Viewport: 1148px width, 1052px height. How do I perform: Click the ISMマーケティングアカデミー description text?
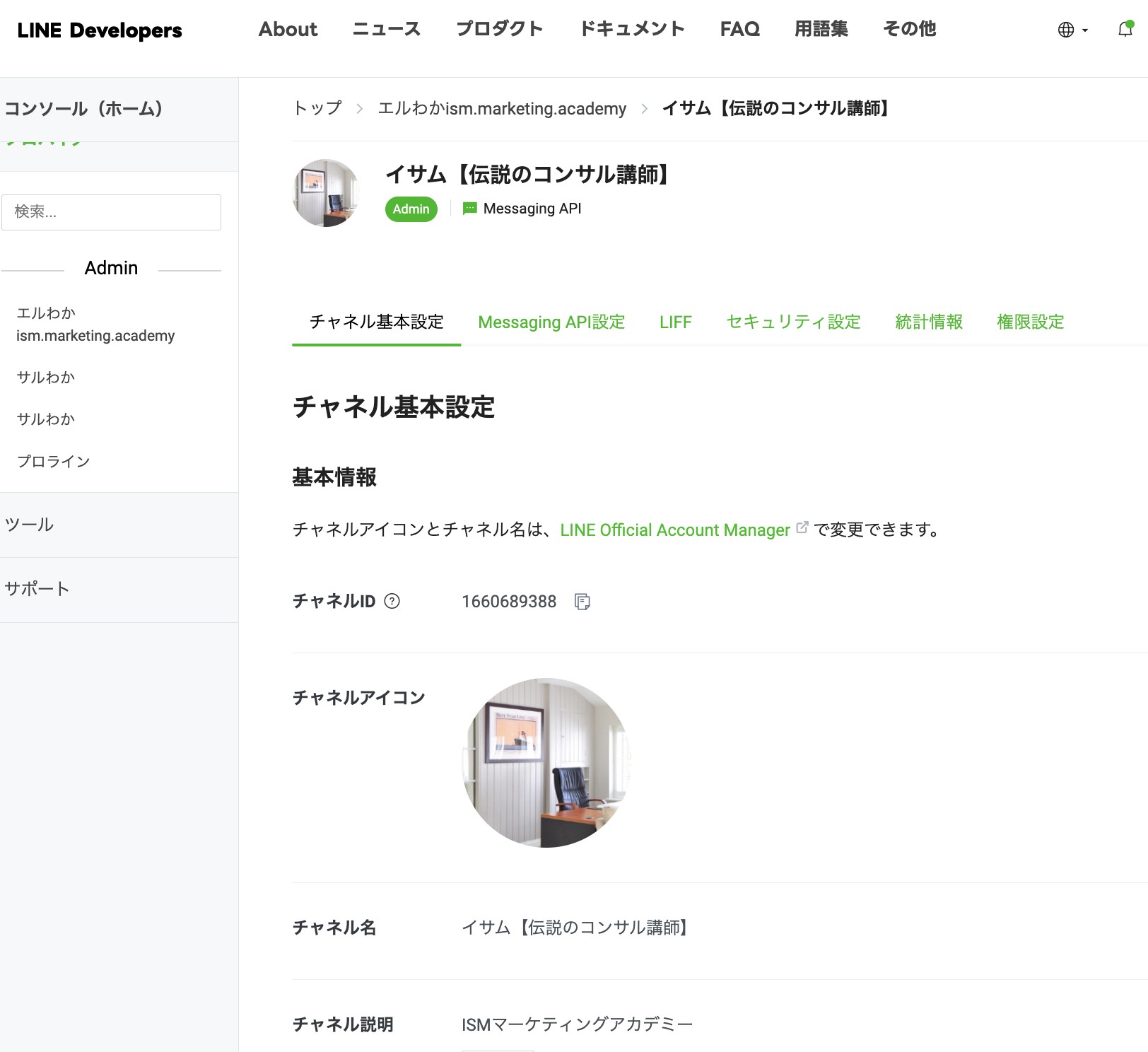pyautogui.click(x=577, y=1024)
